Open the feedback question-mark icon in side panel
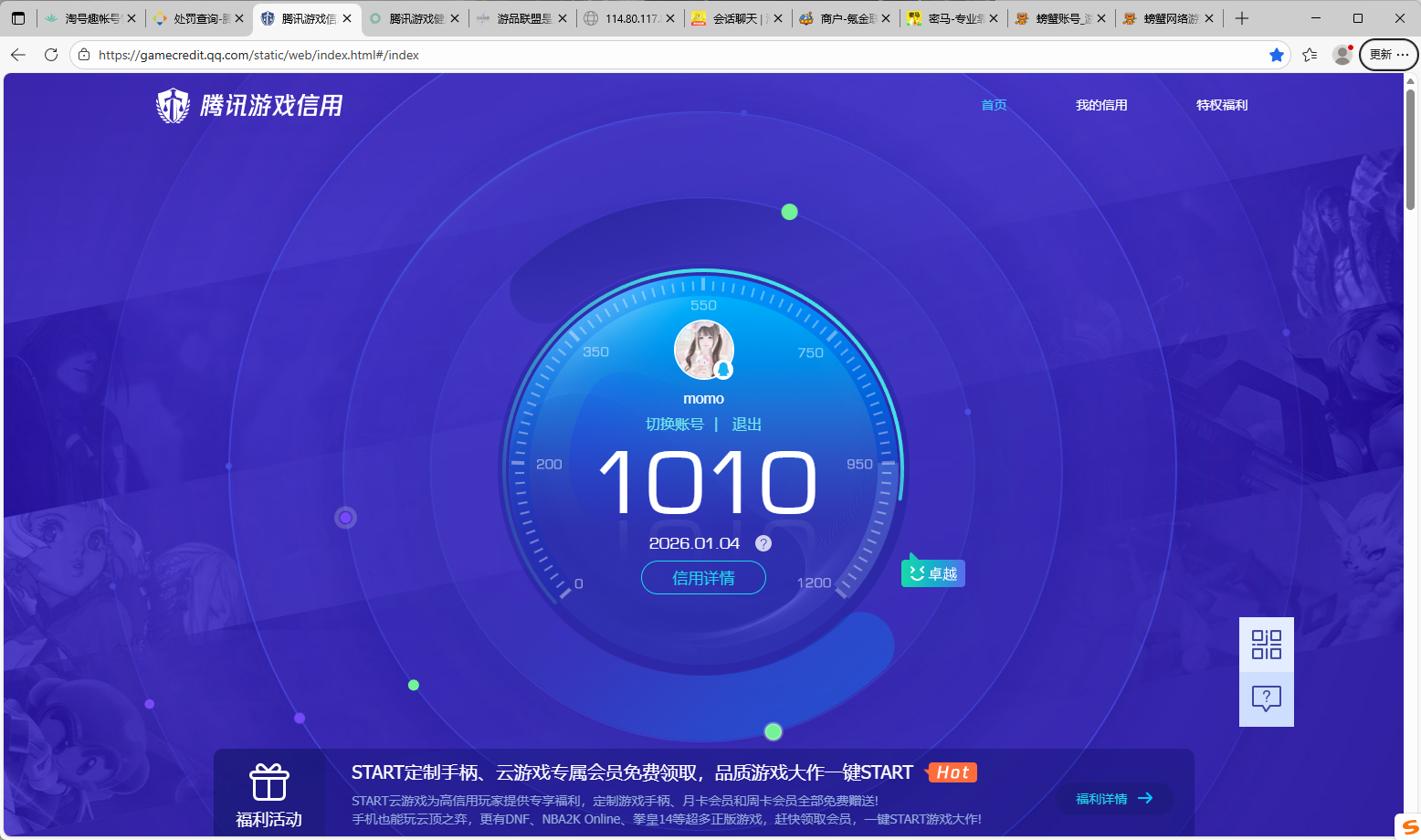Screen dimensions: 1421x840 (x=1266, y=699)
